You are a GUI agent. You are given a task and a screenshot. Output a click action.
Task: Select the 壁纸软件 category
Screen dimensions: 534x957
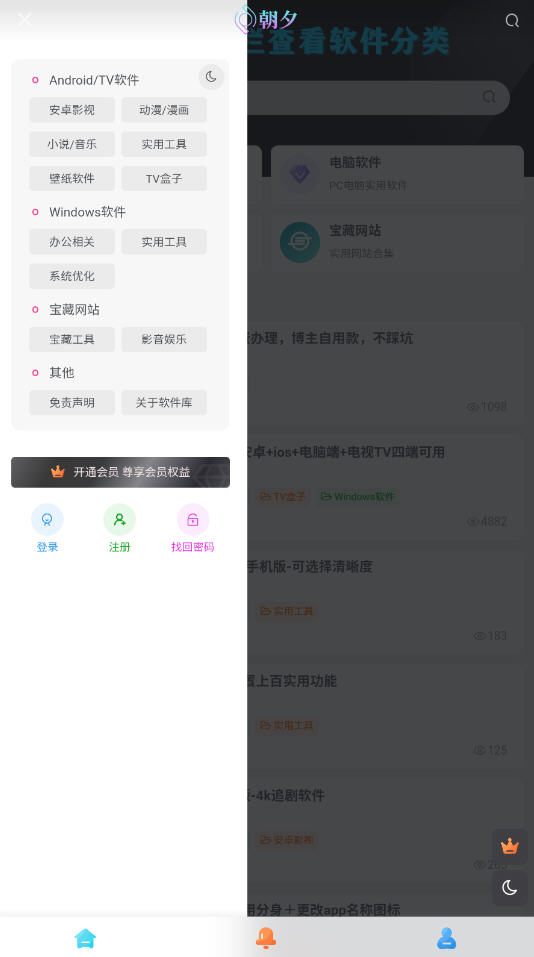72,178
